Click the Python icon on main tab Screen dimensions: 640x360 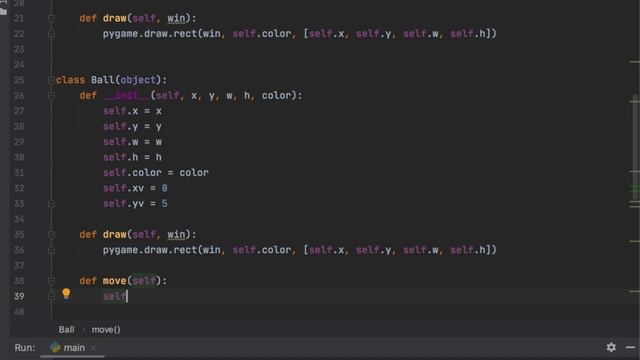click(55, 347)
